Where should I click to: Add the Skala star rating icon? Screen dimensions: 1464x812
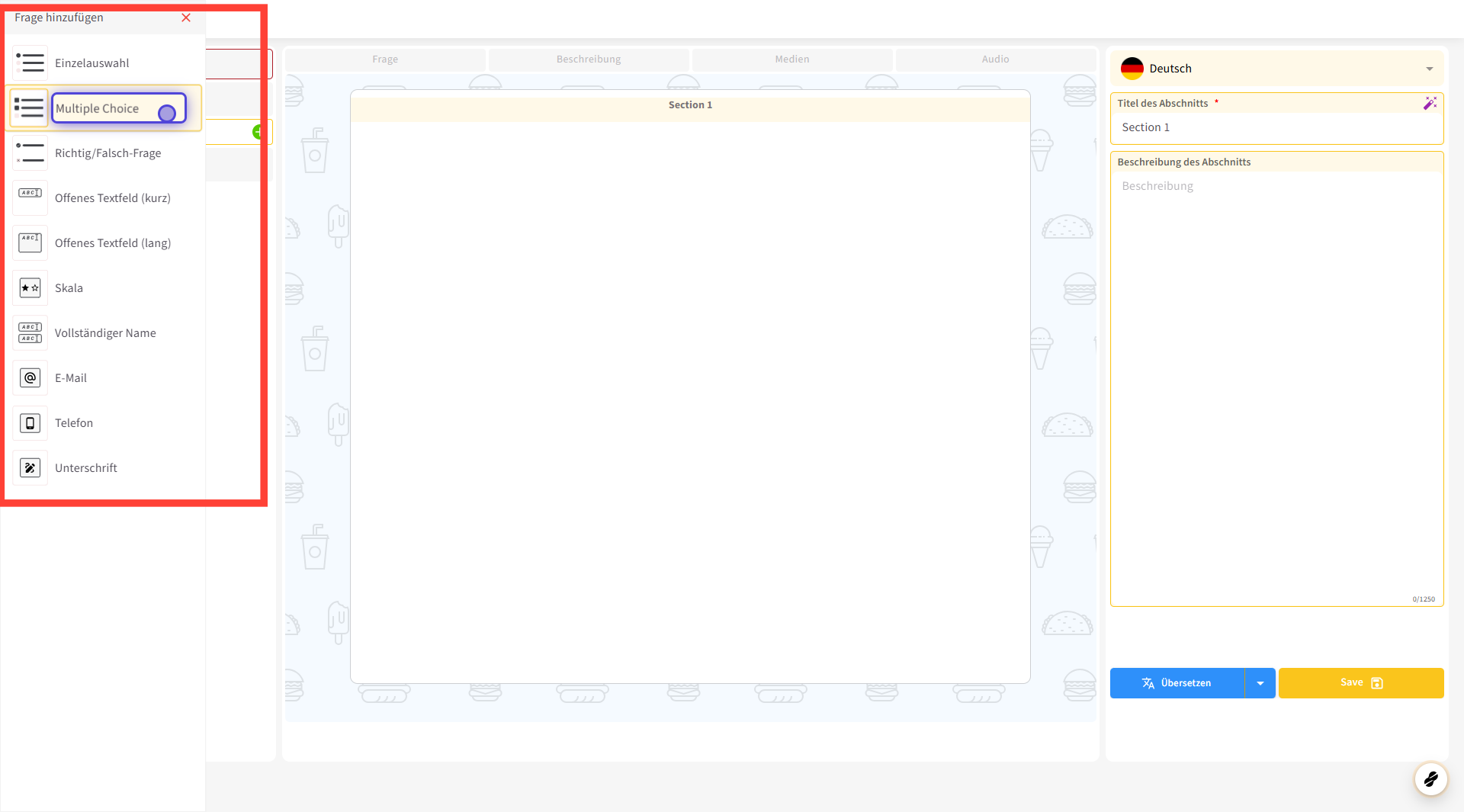tap(30, 287)
